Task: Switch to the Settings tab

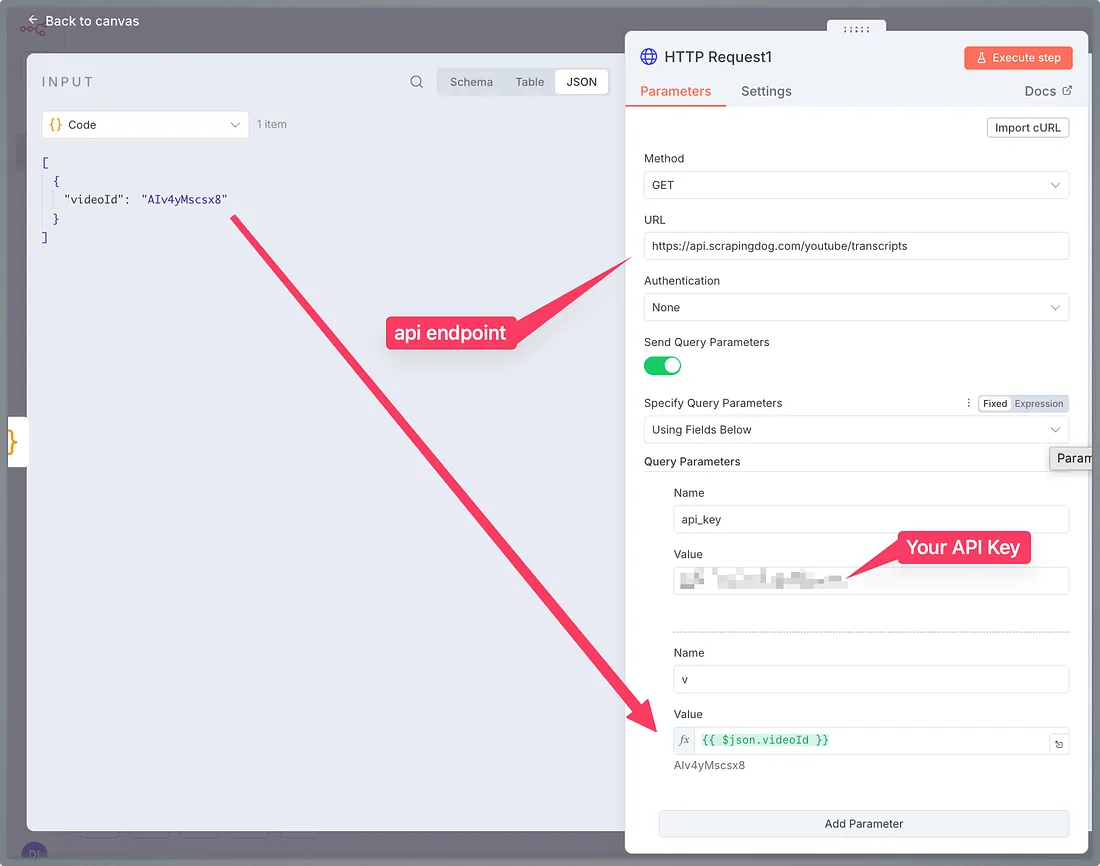Action: coord(766,91)
